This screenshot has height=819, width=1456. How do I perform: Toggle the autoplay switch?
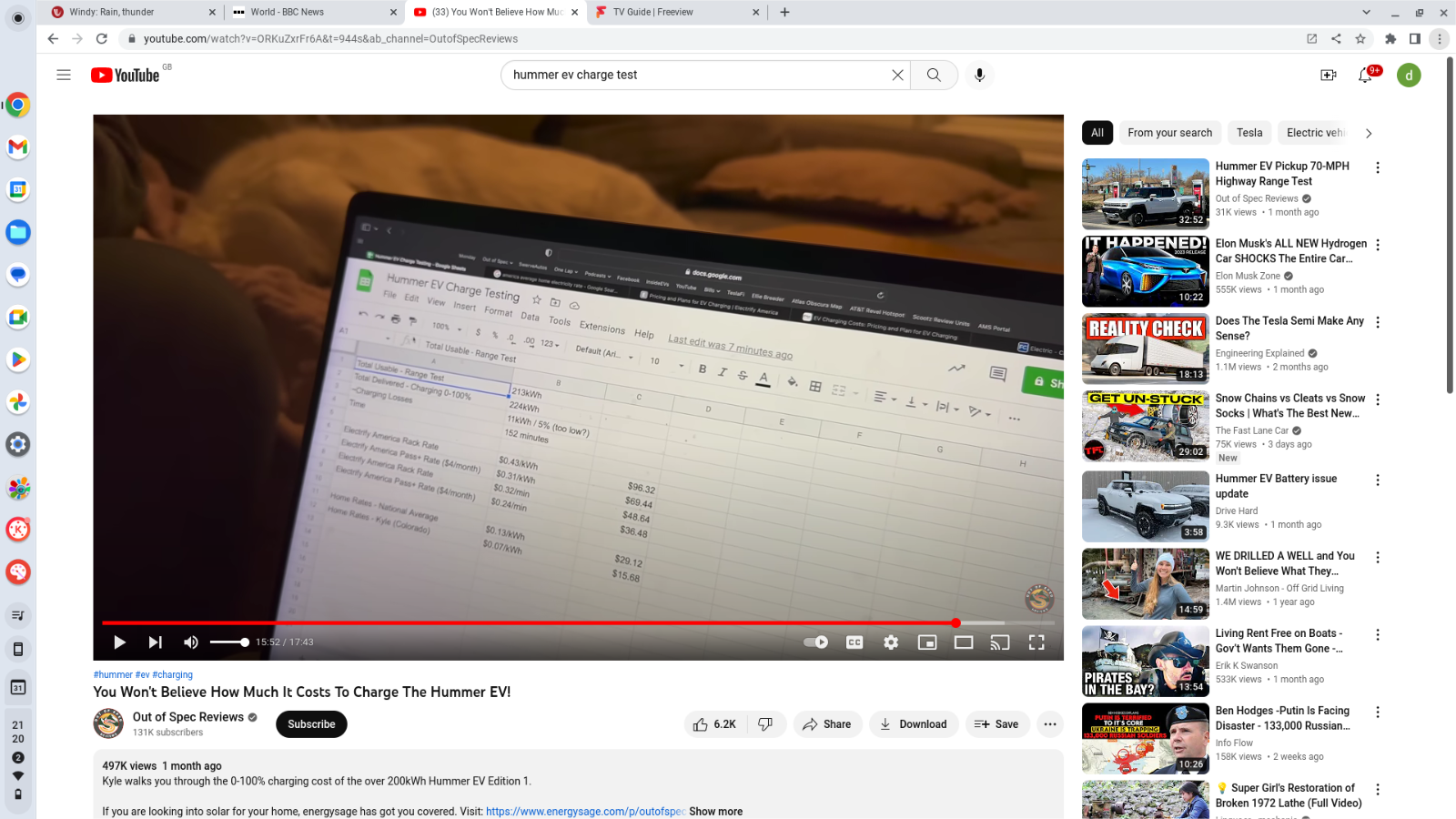(x=815, y=642)
